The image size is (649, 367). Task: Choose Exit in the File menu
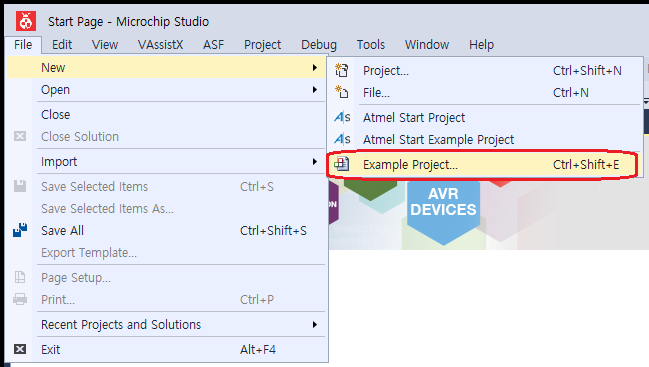166,349
